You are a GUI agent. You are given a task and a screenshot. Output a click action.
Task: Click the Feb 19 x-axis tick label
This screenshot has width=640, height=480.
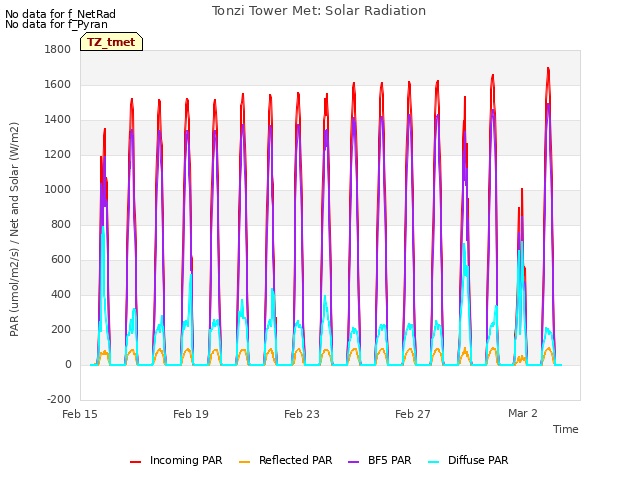(191, 414)
